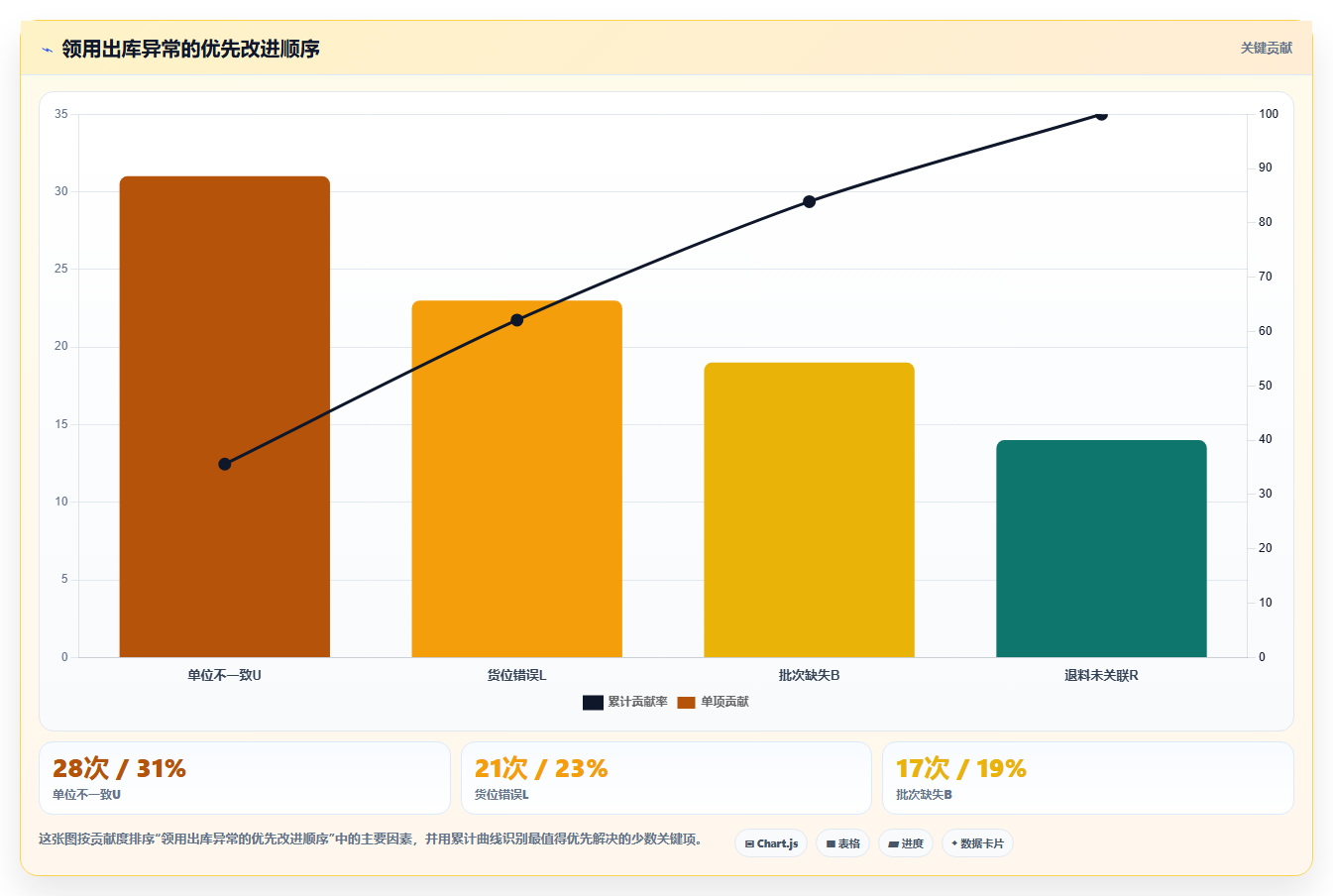Click the 数据卡片 tag chip

[x=977, y=843]
